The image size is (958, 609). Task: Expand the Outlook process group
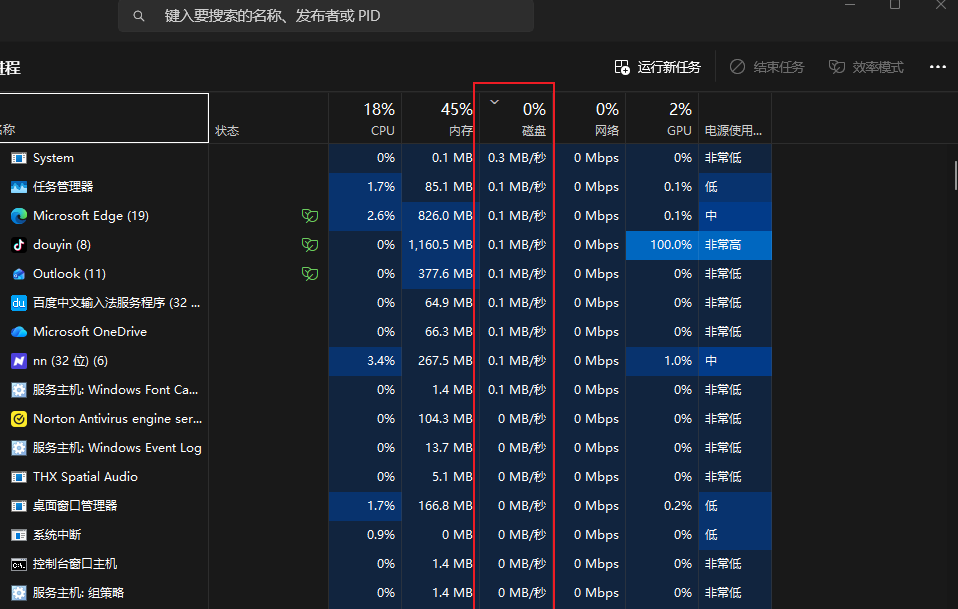[5, 273]
